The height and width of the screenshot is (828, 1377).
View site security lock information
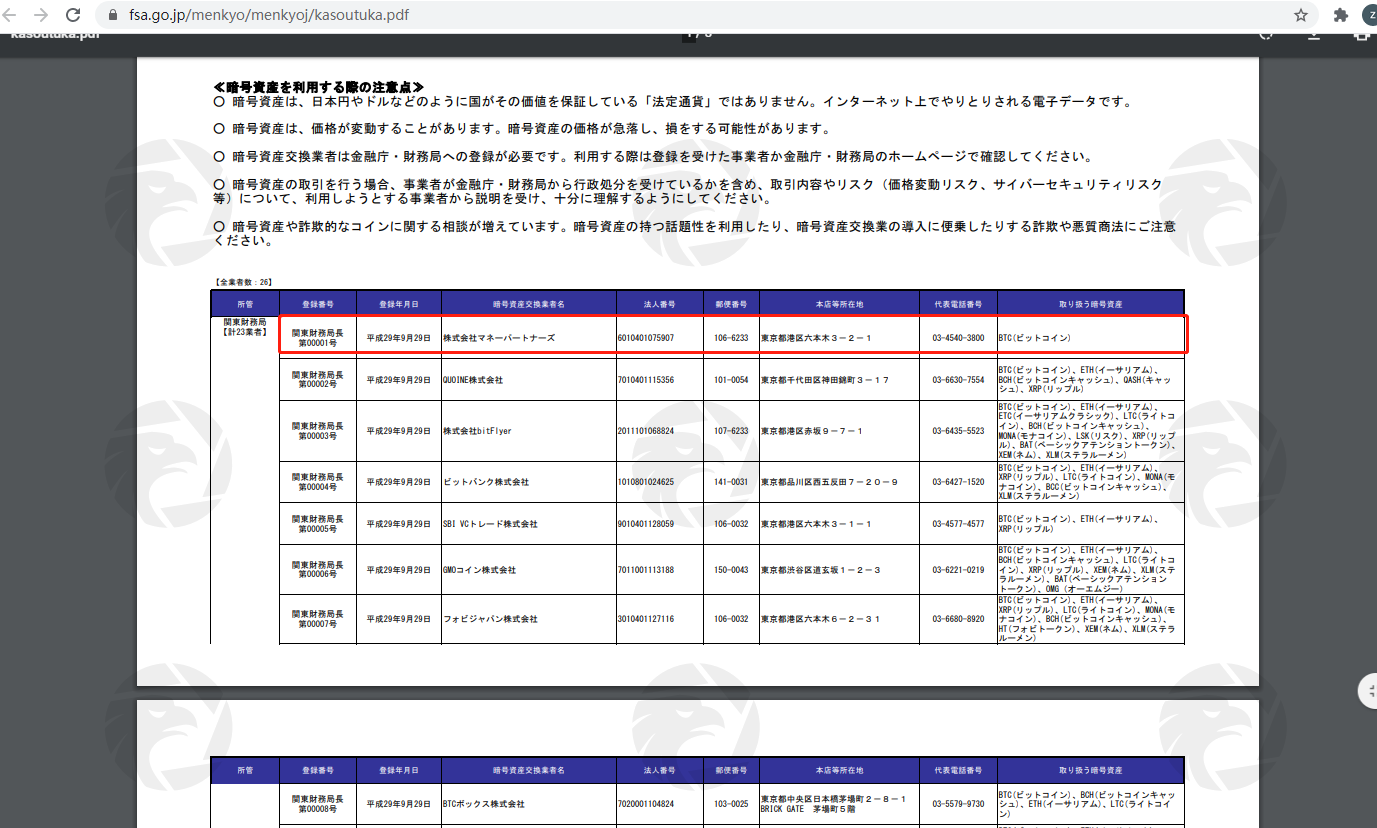[111, 16]
